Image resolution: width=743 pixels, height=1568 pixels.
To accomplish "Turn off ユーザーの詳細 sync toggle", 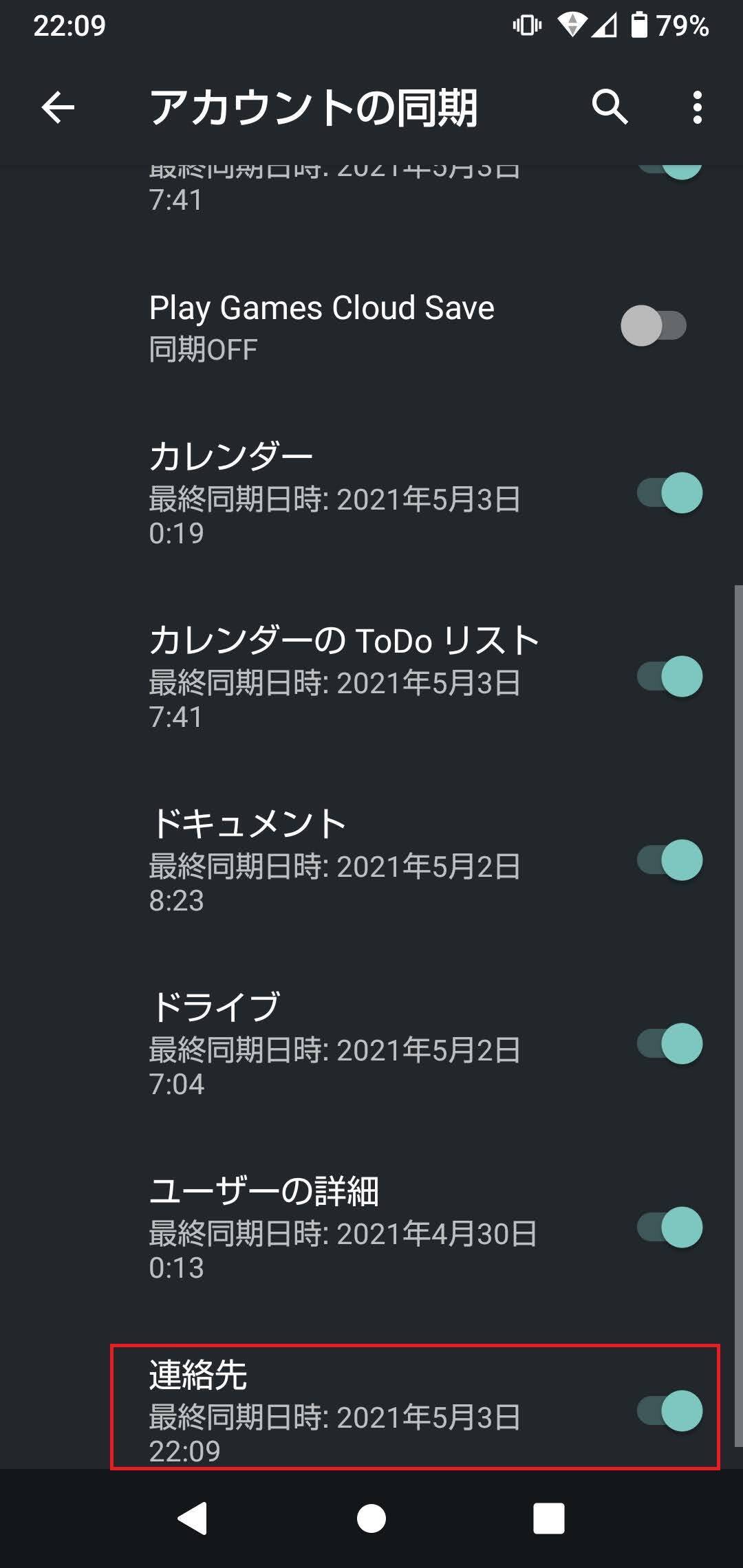I will [x=669, y=1228].
